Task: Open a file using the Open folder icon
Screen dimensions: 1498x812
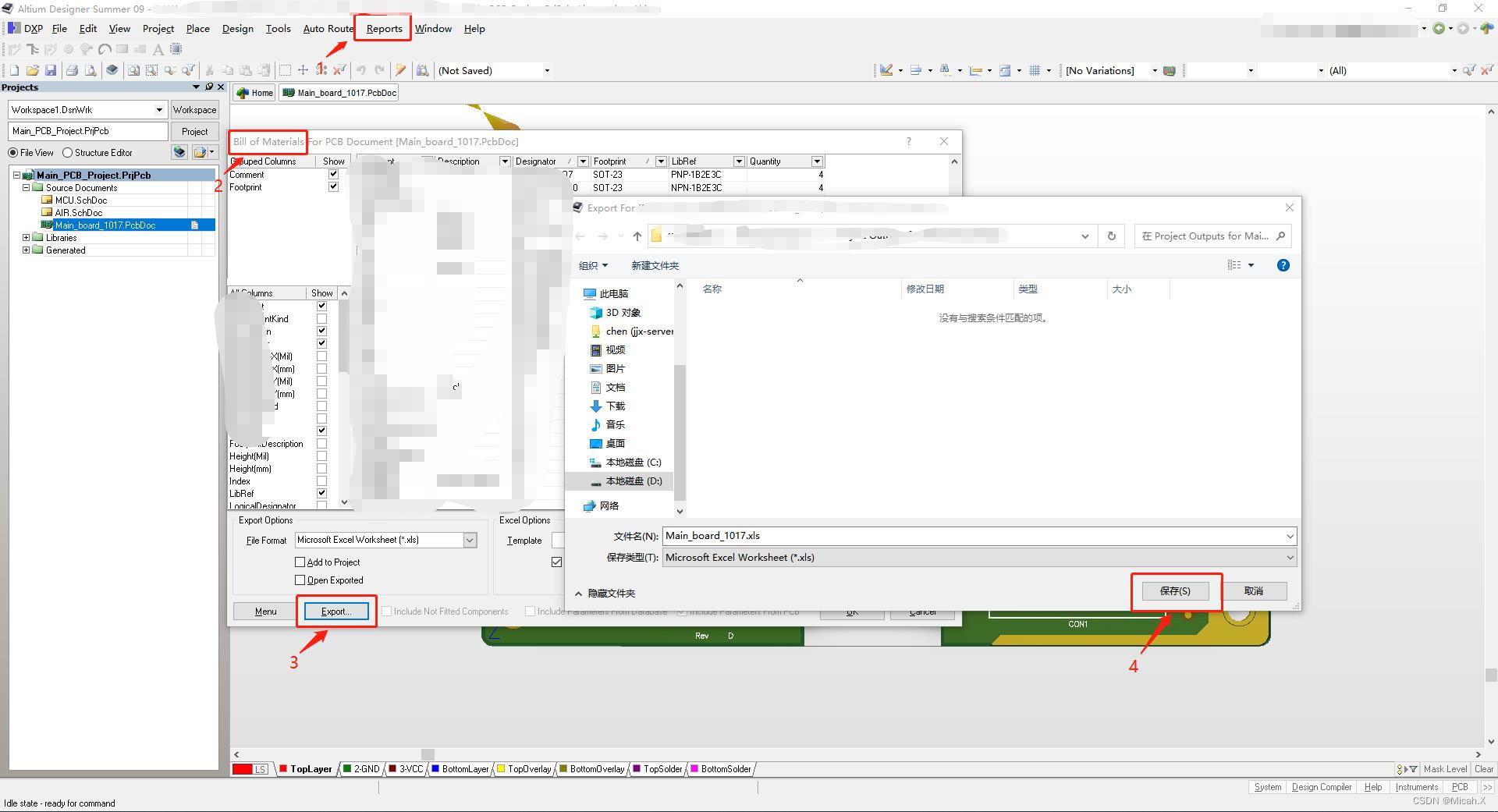Action: point(32,69)
